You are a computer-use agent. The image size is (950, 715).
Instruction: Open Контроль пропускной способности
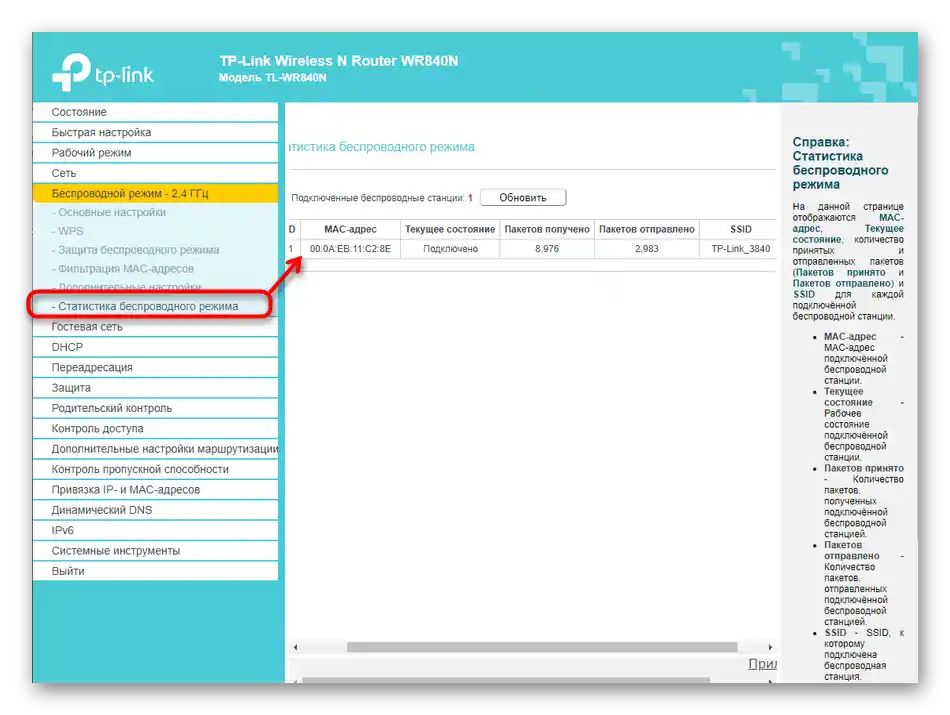(x=155, y=469)
